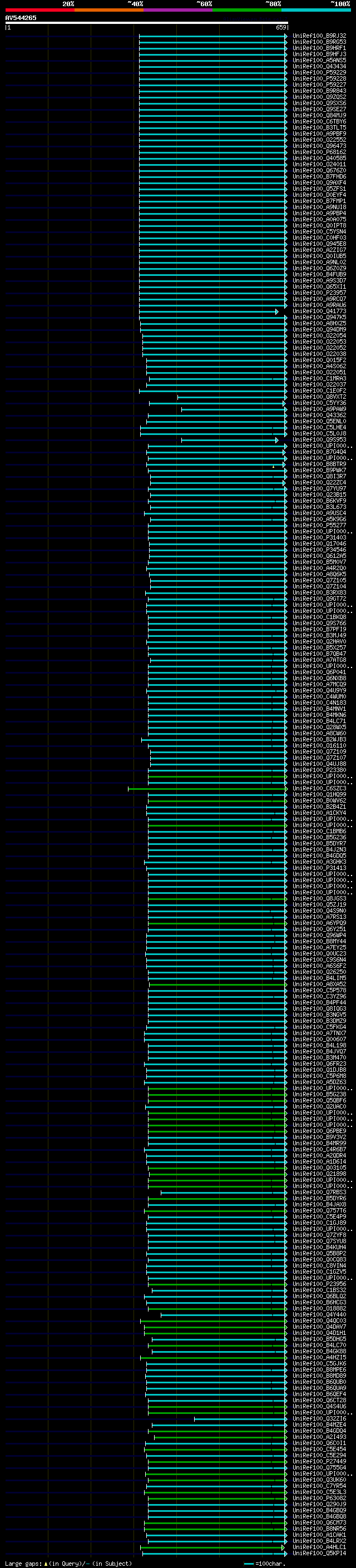Choose the UniRef100_C1BMB6 entry
Screen dimensions: 356x1568
[x=319, y=832]
